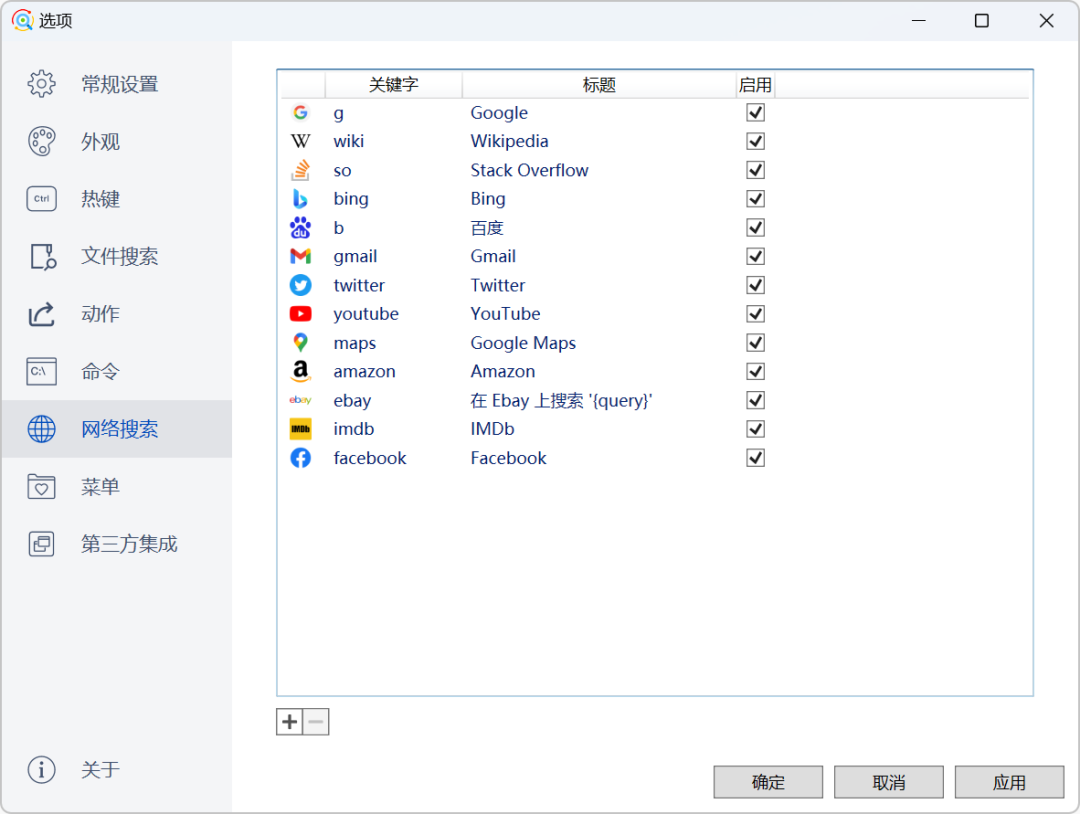Sort by the 关键字 column header
Viewport: 1080px width, 814px height.
point(393,85)
